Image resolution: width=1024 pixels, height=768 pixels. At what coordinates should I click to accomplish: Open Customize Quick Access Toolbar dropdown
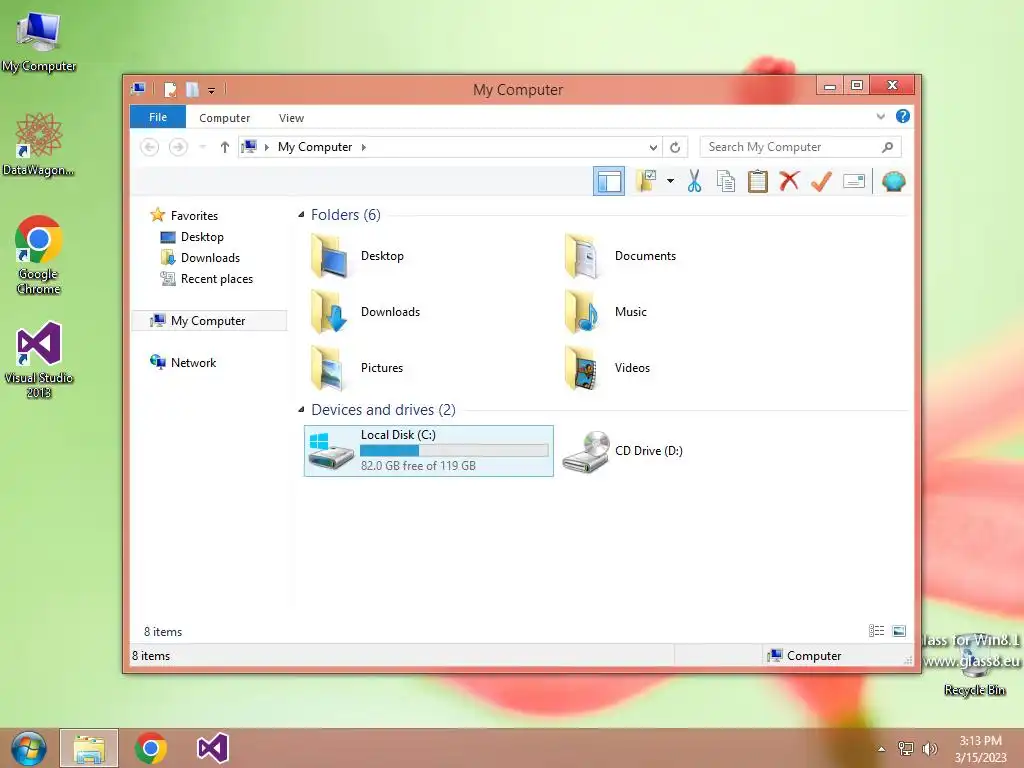pyautogui.click(x=212, y=91)
